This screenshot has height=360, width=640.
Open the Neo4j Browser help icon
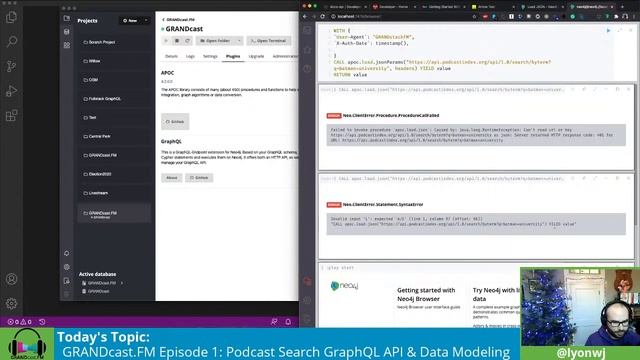pos(307,69)
